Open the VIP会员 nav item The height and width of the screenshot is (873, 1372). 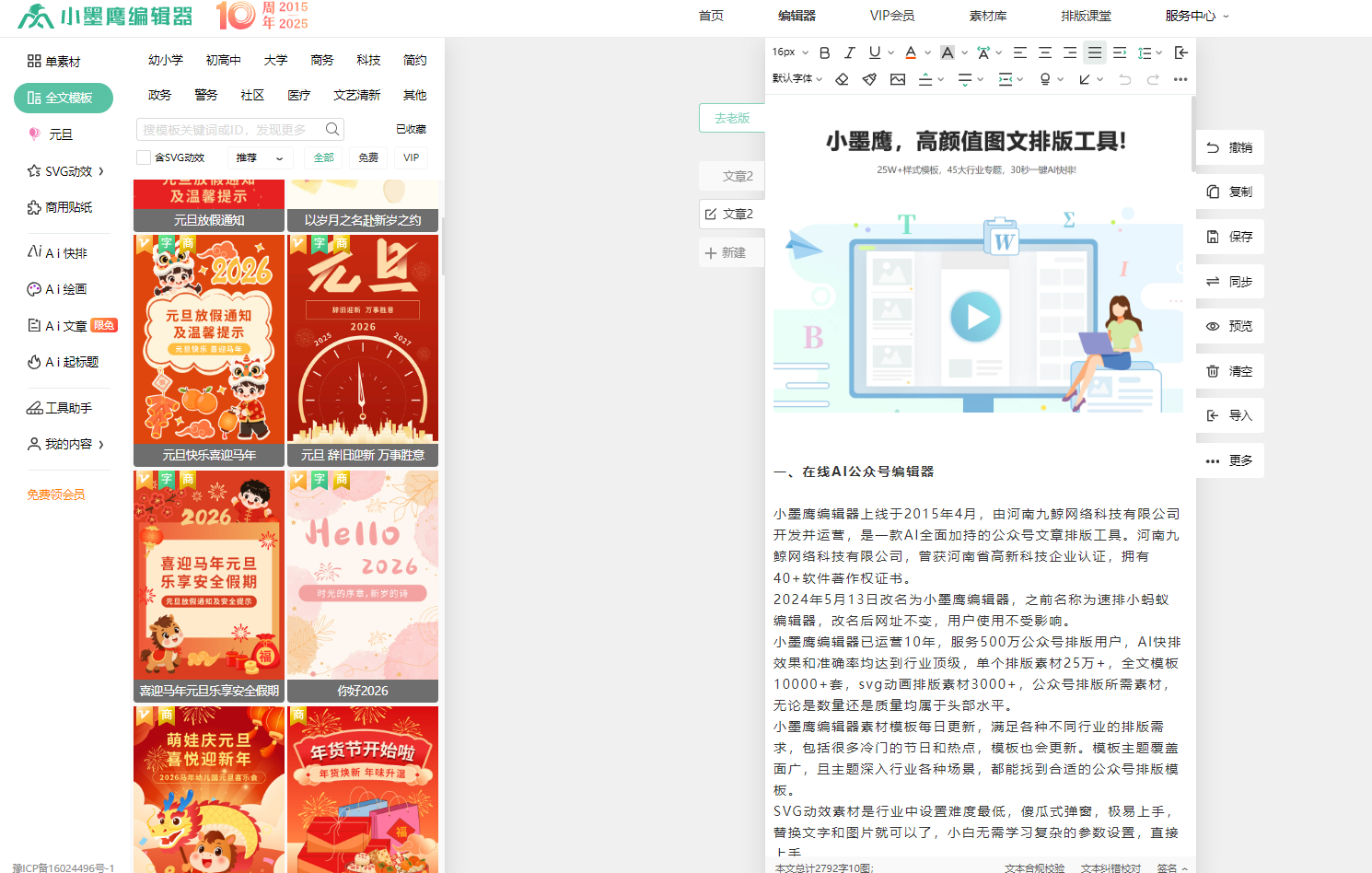tap(892, 16)
